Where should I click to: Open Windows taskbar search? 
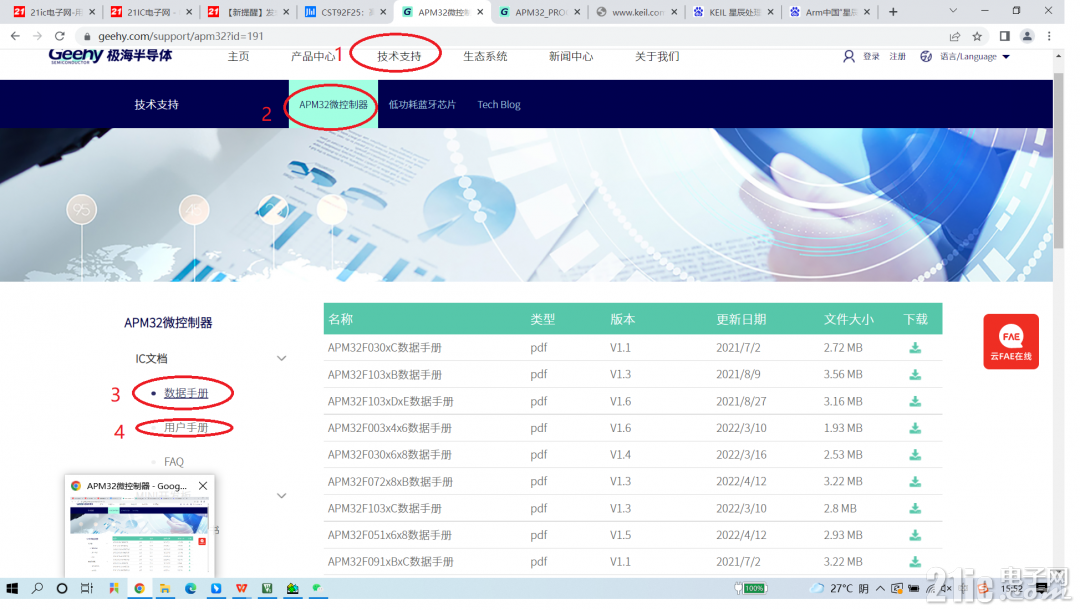37,589
